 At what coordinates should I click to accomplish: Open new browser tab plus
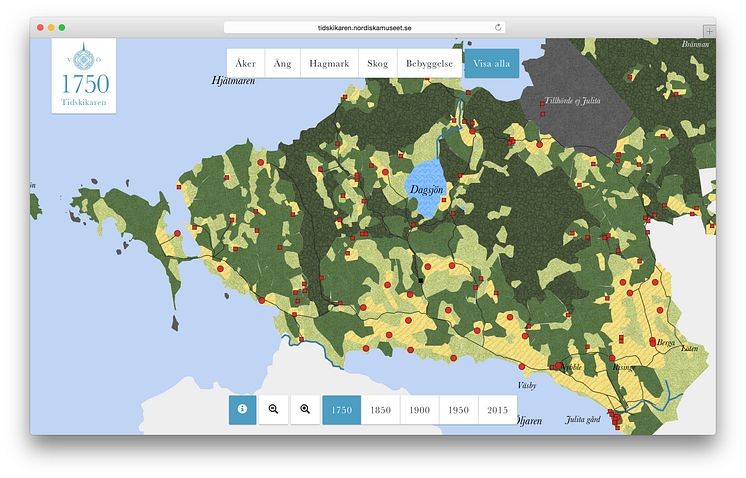click(x=709, y=31)
